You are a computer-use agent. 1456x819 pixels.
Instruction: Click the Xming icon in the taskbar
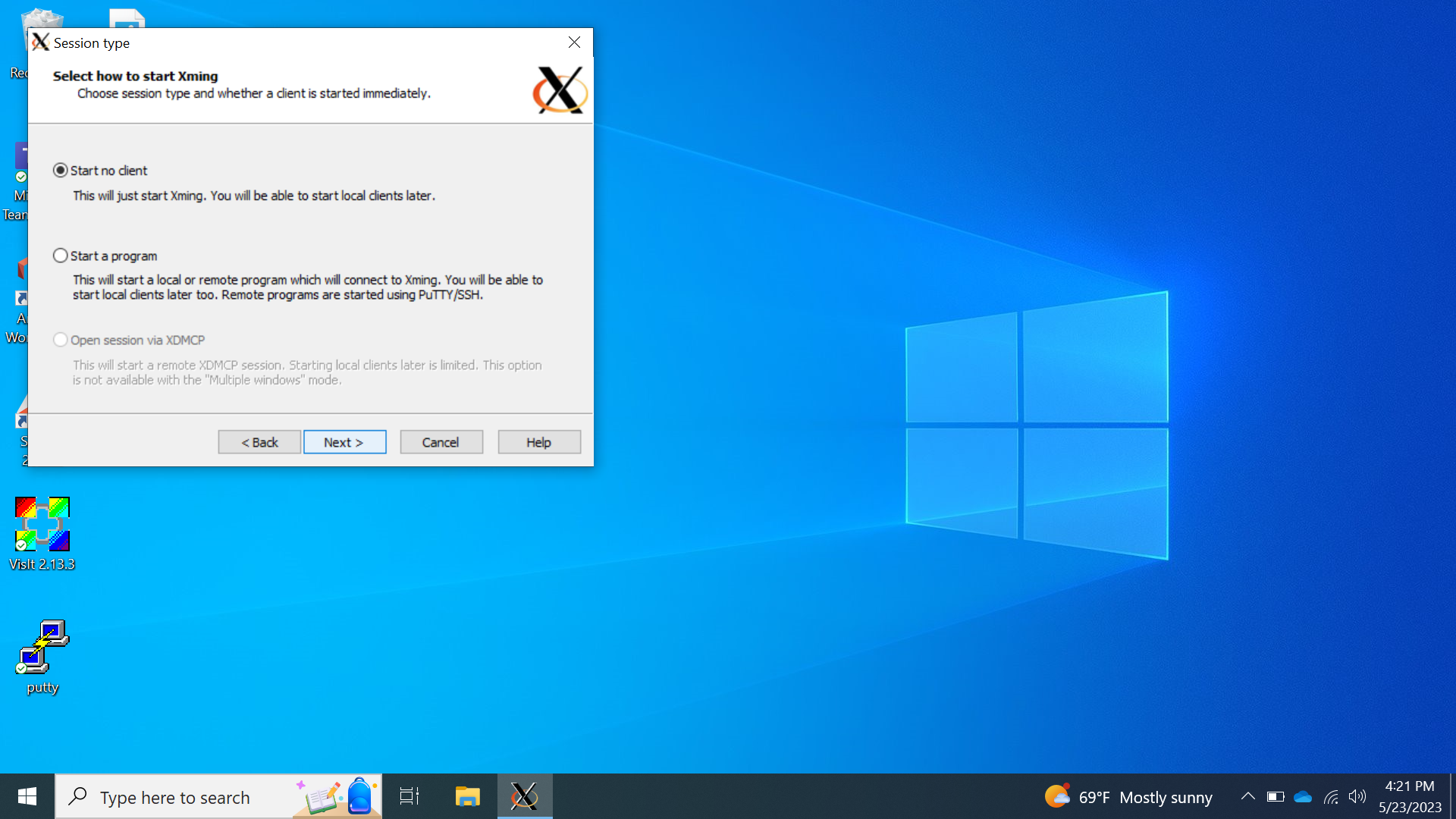(x=524, y=796)
